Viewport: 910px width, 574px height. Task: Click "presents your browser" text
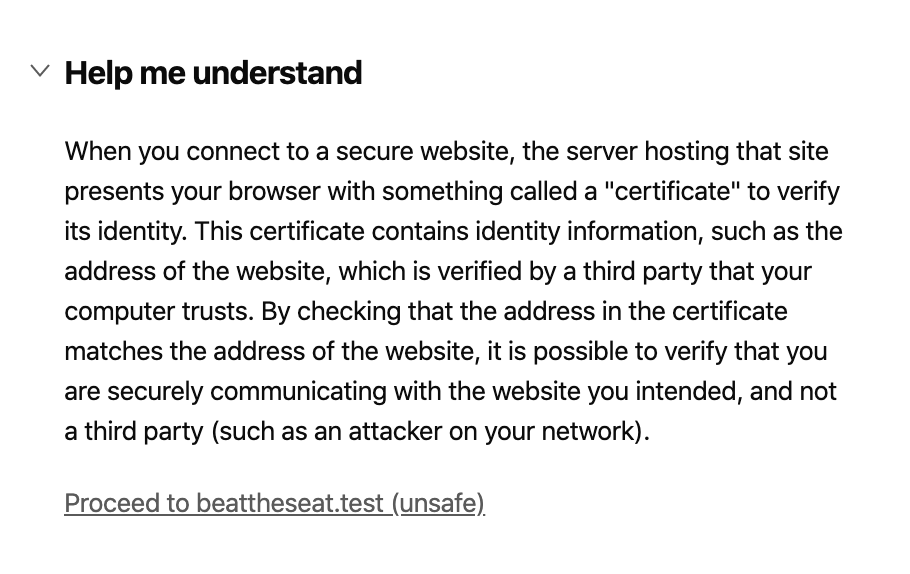[192, 192]
